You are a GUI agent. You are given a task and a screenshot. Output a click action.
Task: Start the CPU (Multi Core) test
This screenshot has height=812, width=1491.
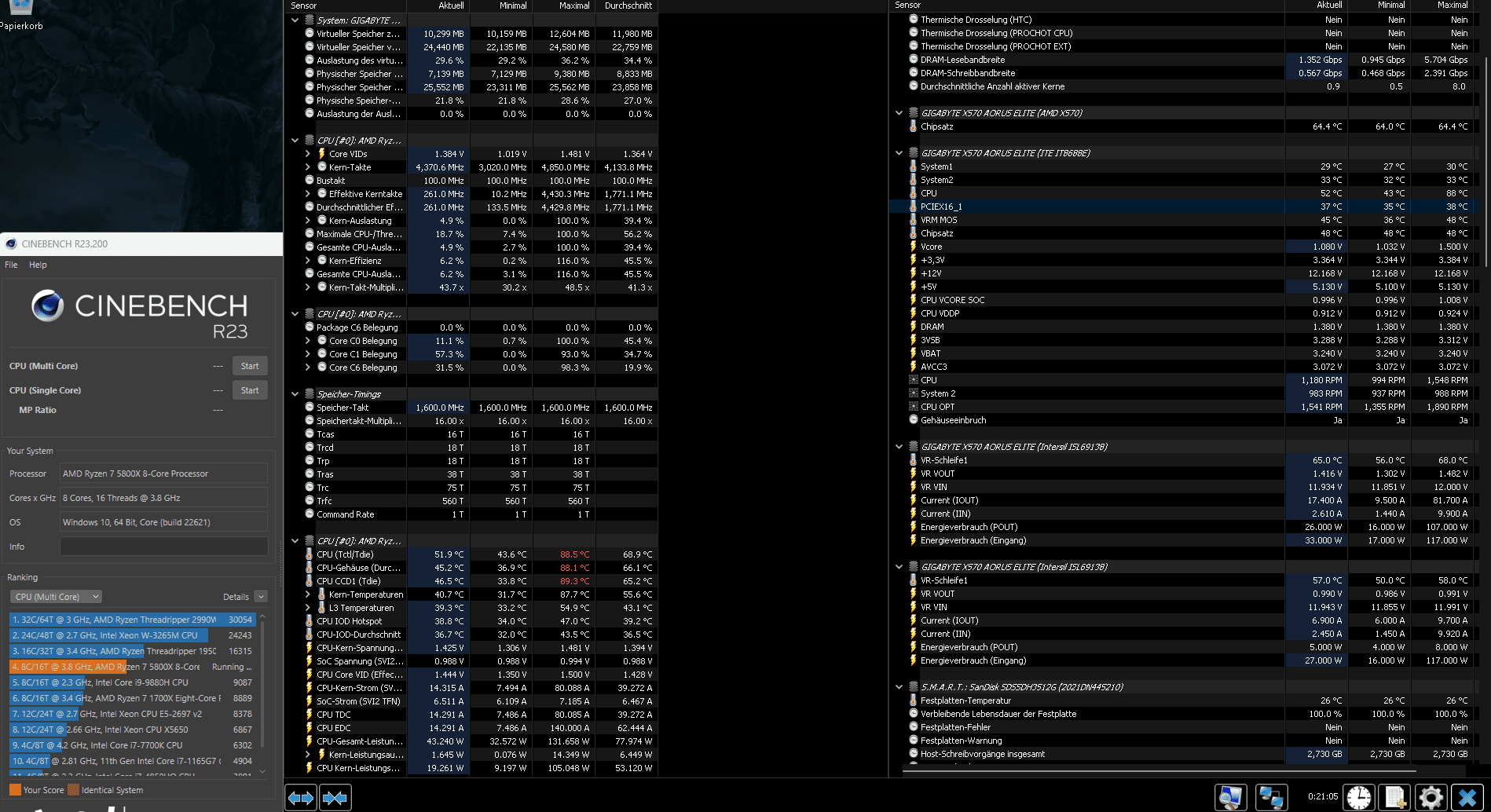click(250, 366)
